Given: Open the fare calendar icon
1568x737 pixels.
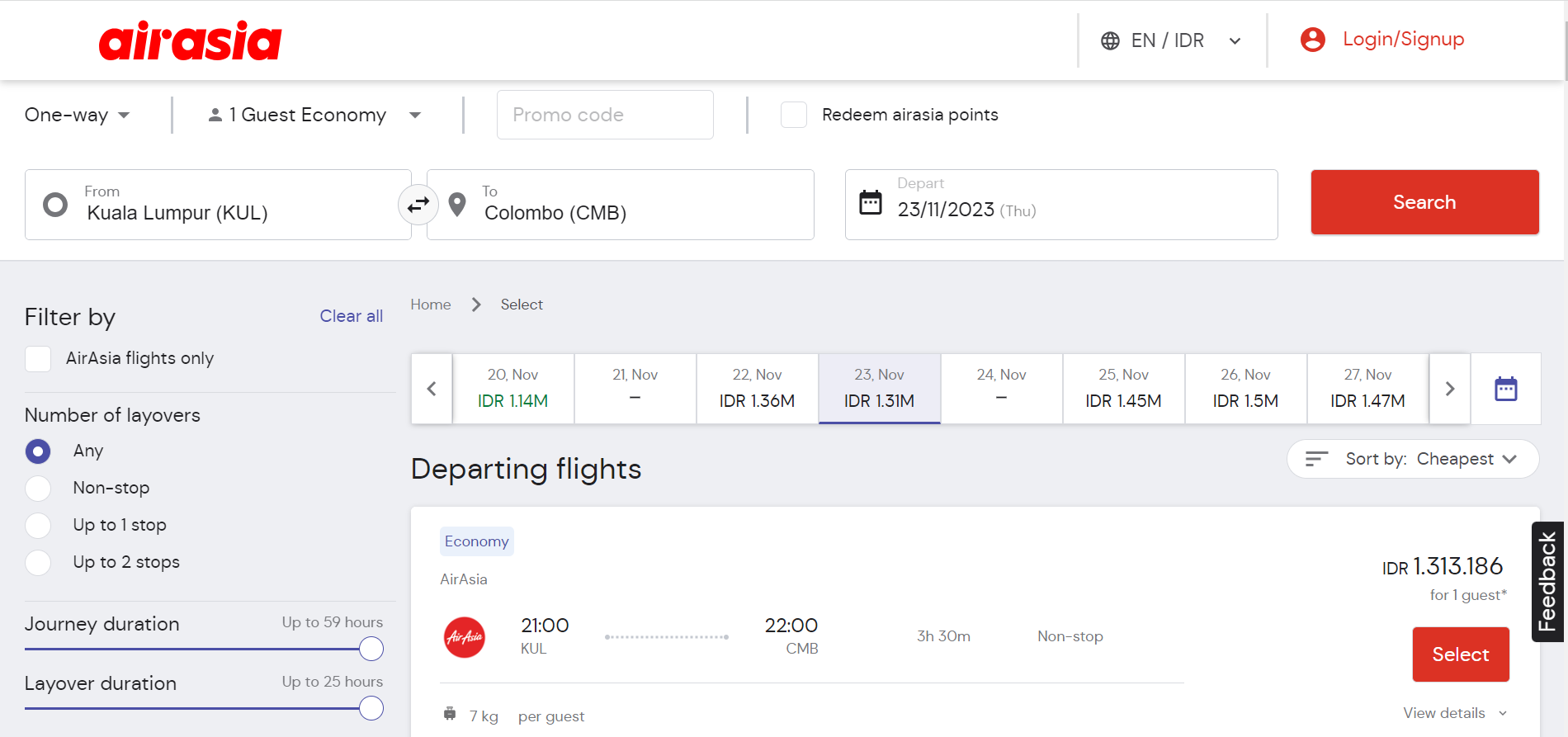Looking at the screenshot, I should coord(1505,389).
